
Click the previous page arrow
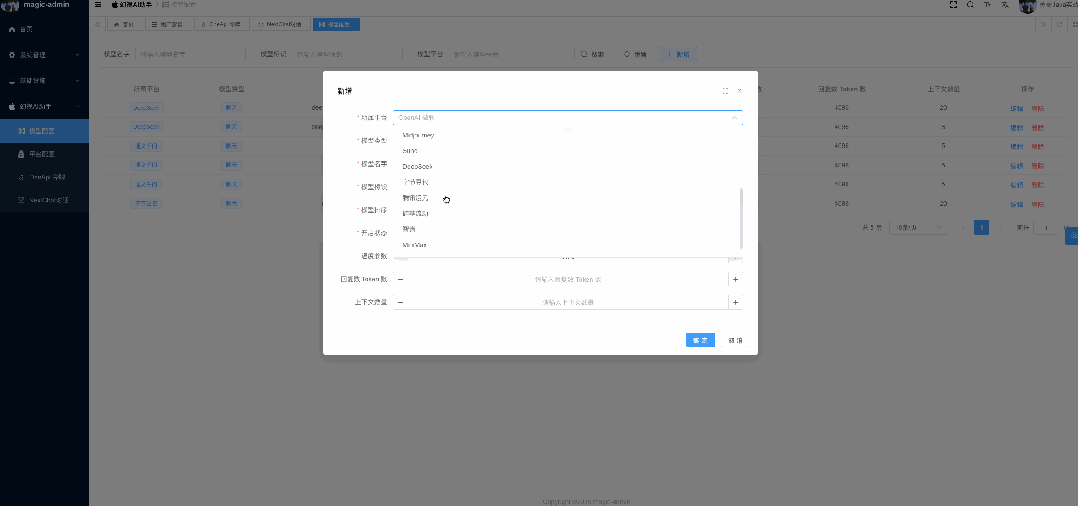[x=962, y=228]
